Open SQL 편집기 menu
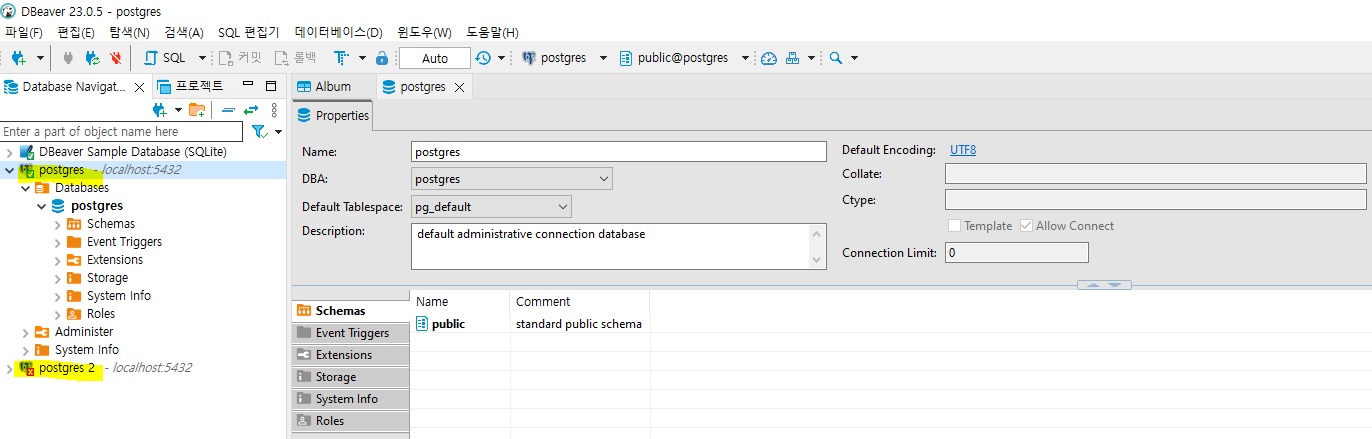Screen dimensions: 1372x439 pos(248,32)
